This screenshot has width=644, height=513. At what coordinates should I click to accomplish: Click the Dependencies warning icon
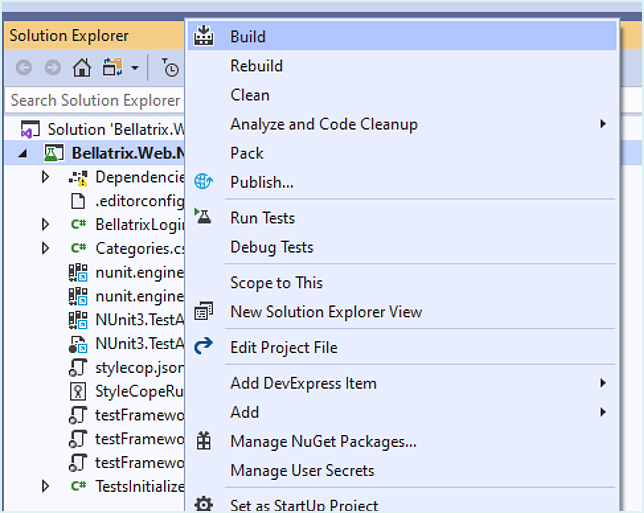pyautogui.click(x=78, y=178)
